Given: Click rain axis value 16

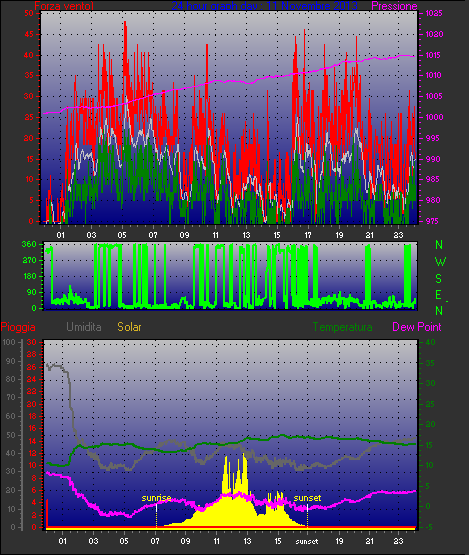Looking at the screenshot, I should [x=32, y=428].
